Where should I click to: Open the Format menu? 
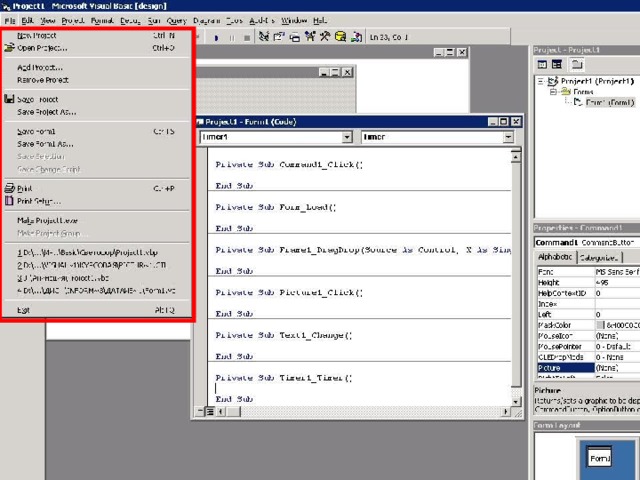(x=102, y=20)
